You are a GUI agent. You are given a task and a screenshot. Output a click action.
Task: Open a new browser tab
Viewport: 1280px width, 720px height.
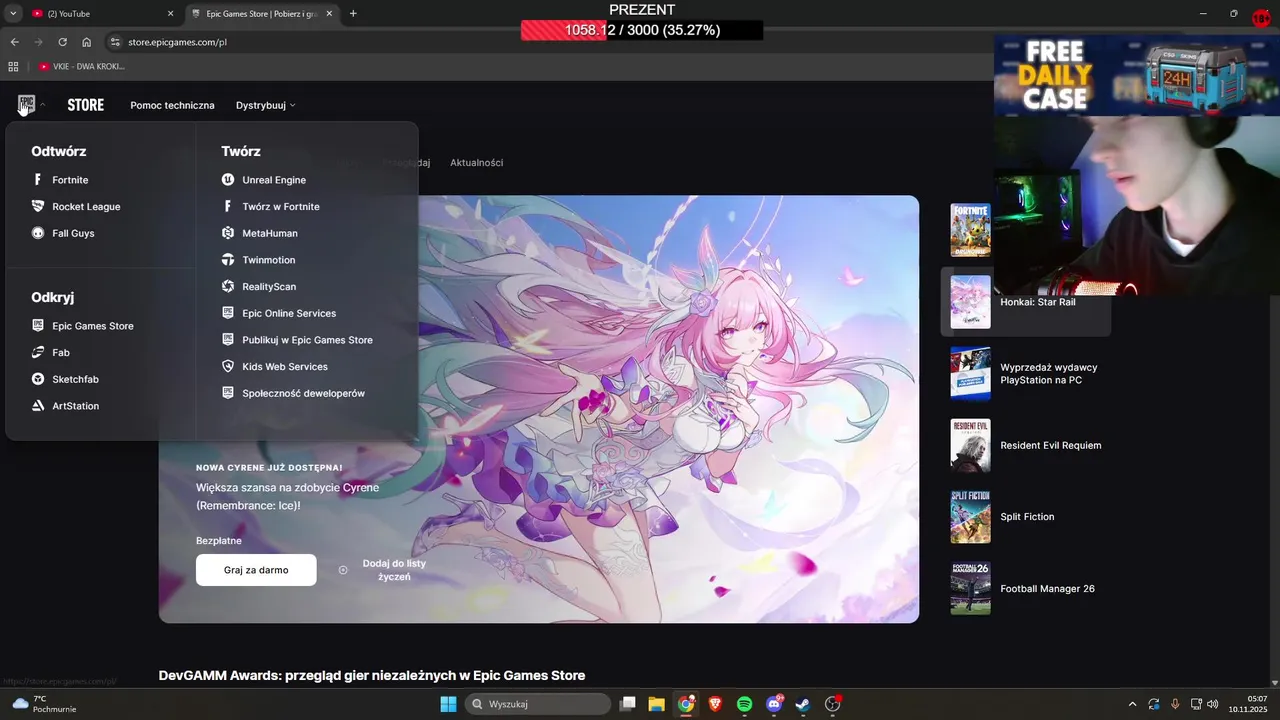353,14
